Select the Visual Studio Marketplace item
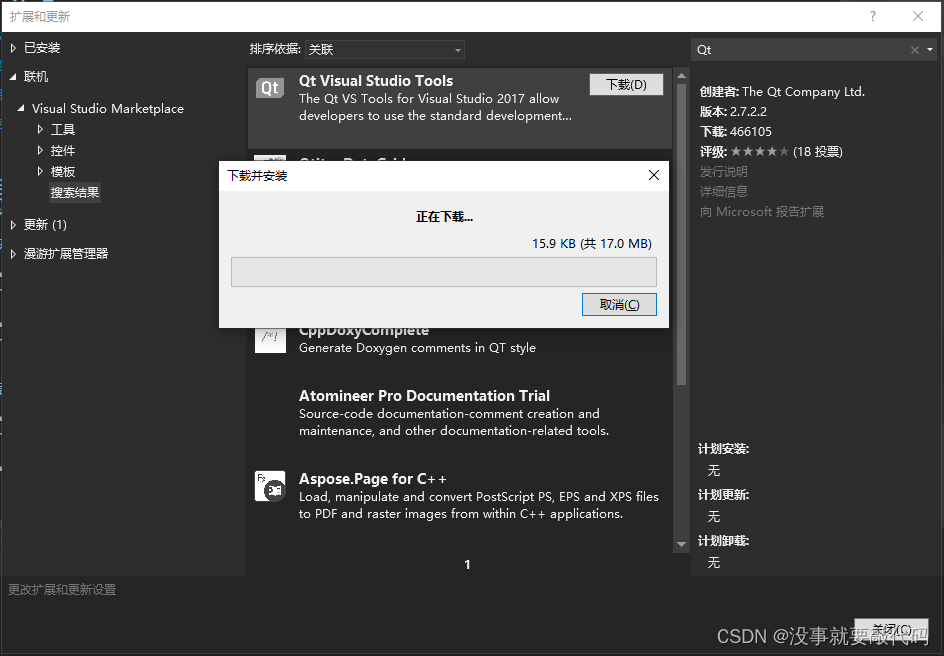This screenshot has height=656, width=944. 108,108
